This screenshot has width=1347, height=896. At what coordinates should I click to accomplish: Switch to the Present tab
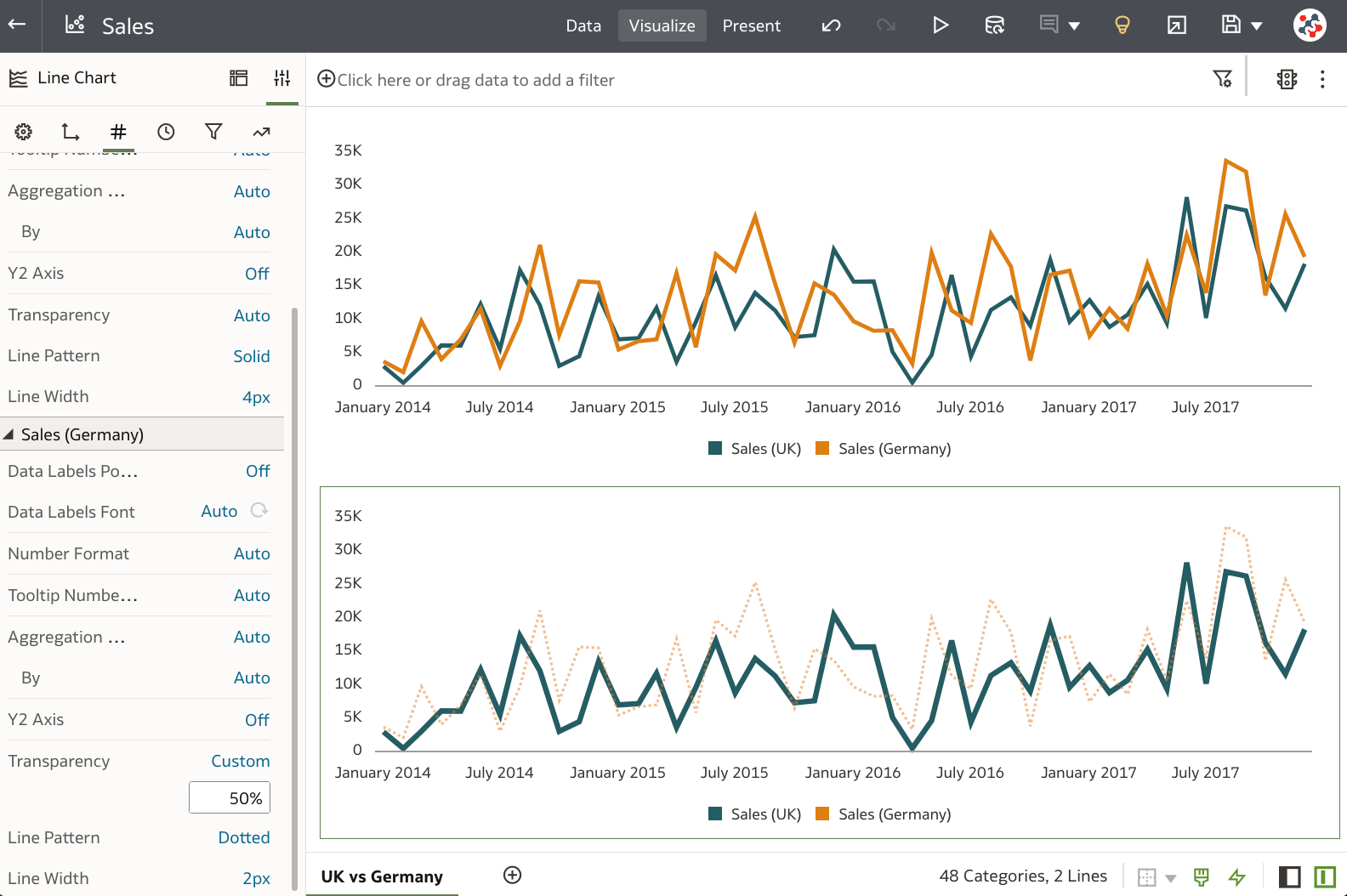751,26
